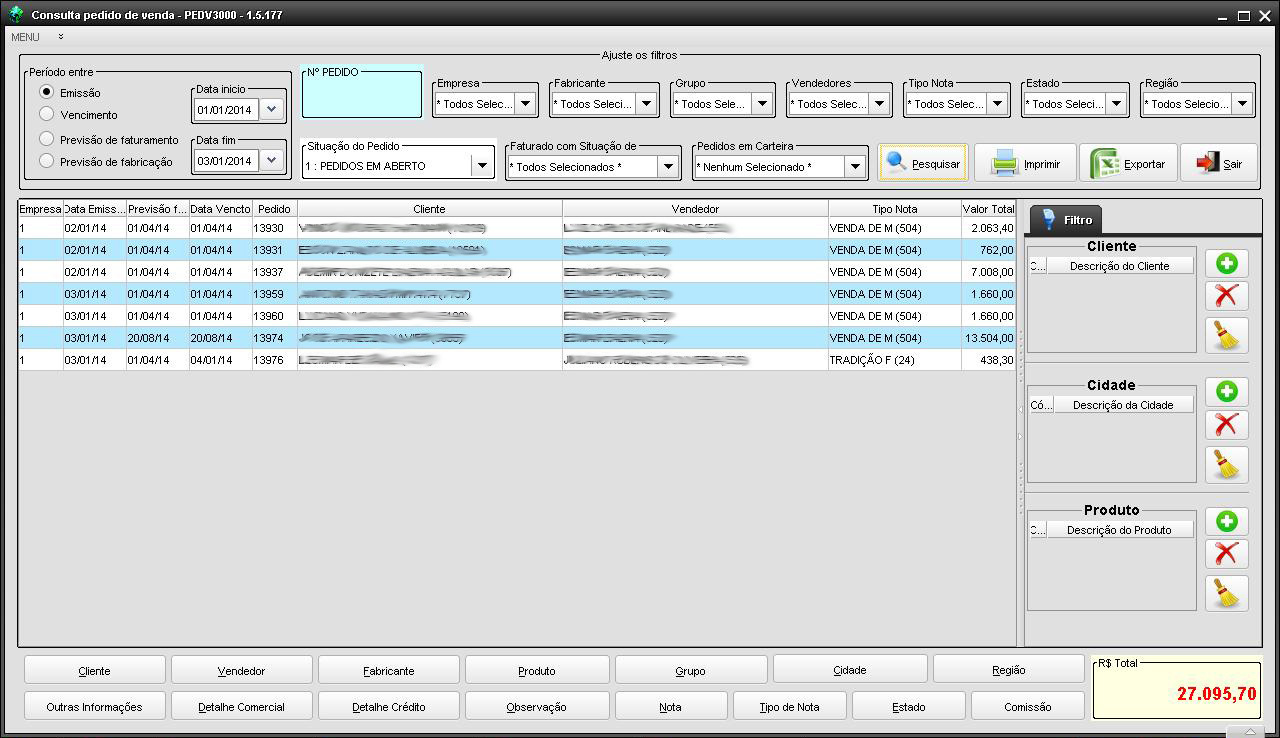The image size is (1280, 738).
Task: Select order row 13930
Action: pos(517,228)
